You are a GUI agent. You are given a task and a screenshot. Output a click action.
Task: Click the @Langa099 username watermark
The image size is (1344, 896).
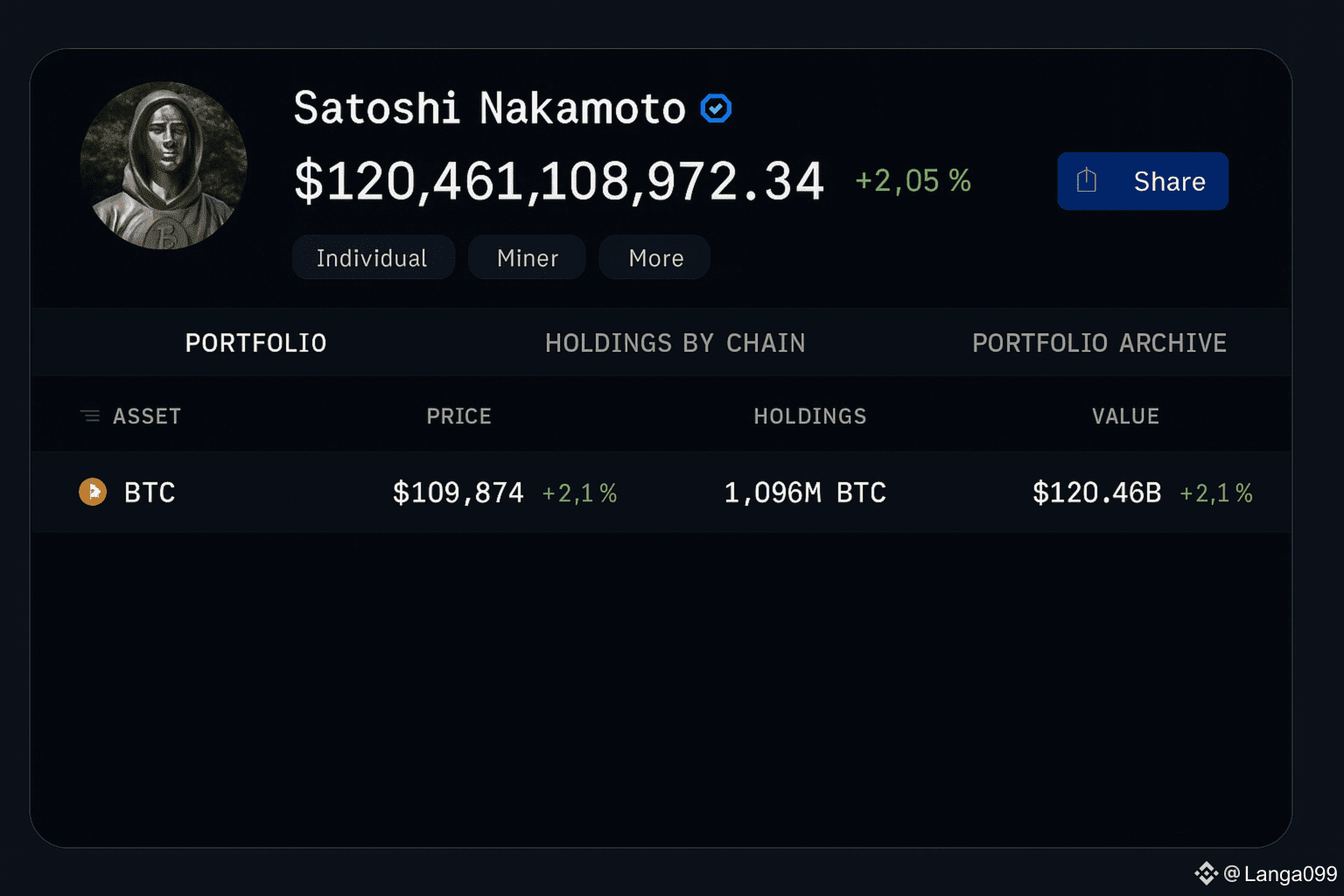1280,873
